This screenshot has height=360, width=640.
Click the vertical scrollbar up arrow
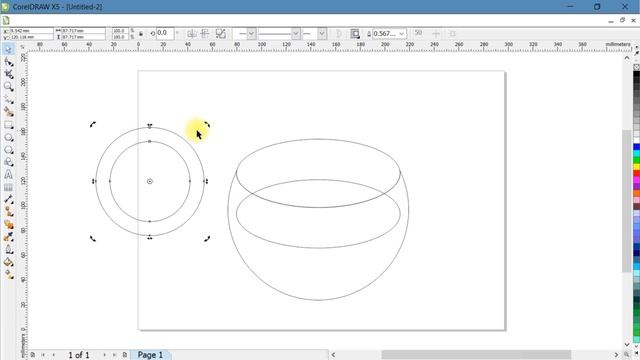(627, 58)
